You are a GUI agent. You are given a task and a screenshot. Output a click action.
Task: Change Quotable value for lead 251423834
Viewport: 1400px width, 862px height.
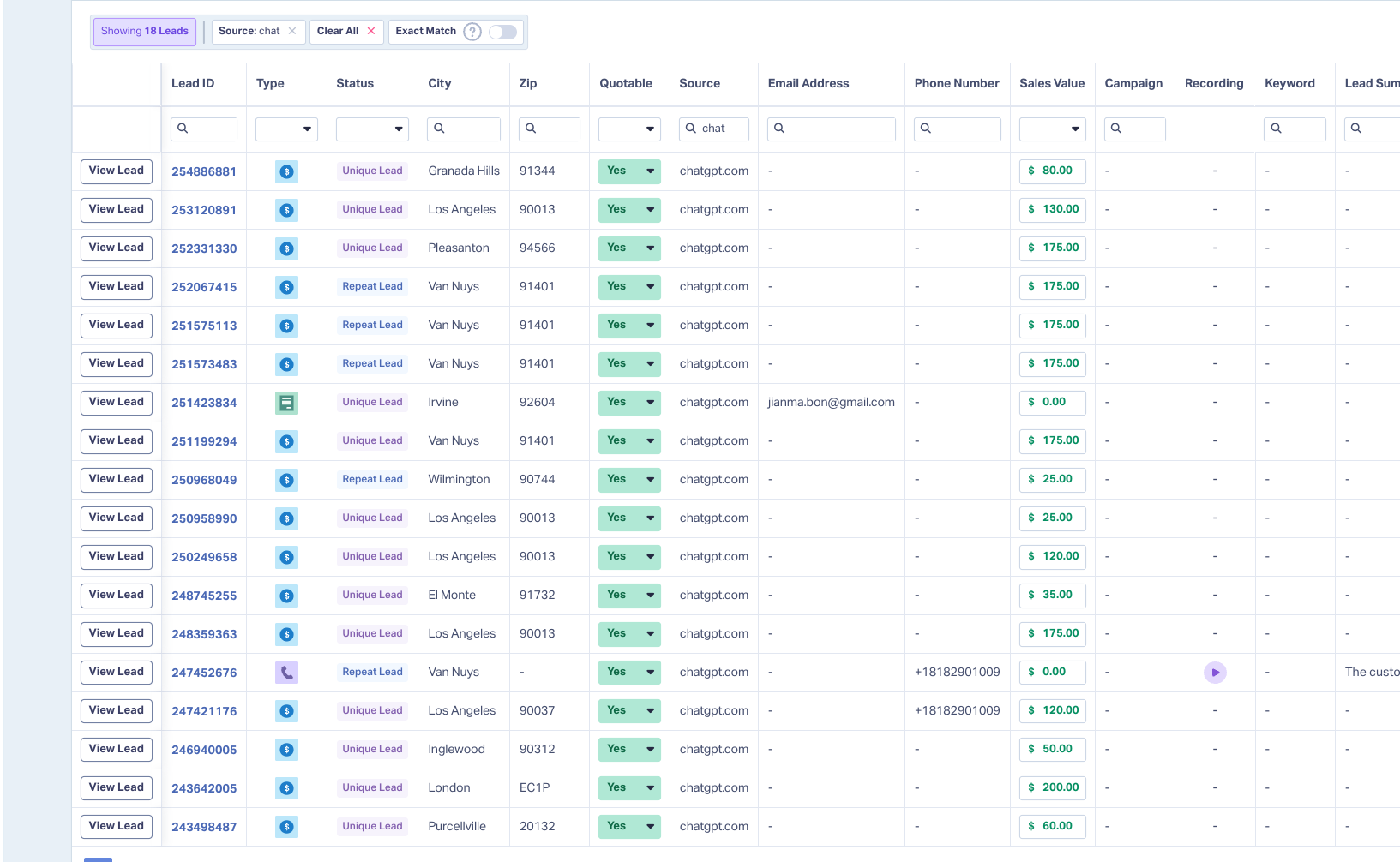coord(629,403)
